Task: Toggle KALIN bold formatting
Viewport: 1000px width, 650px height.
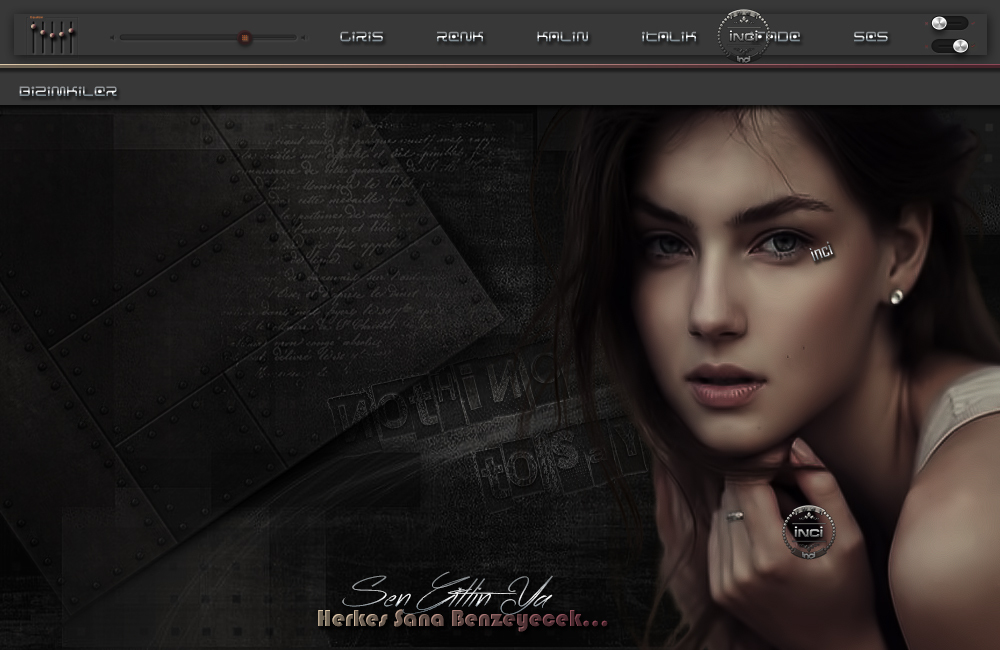Action: pos(562,37)
